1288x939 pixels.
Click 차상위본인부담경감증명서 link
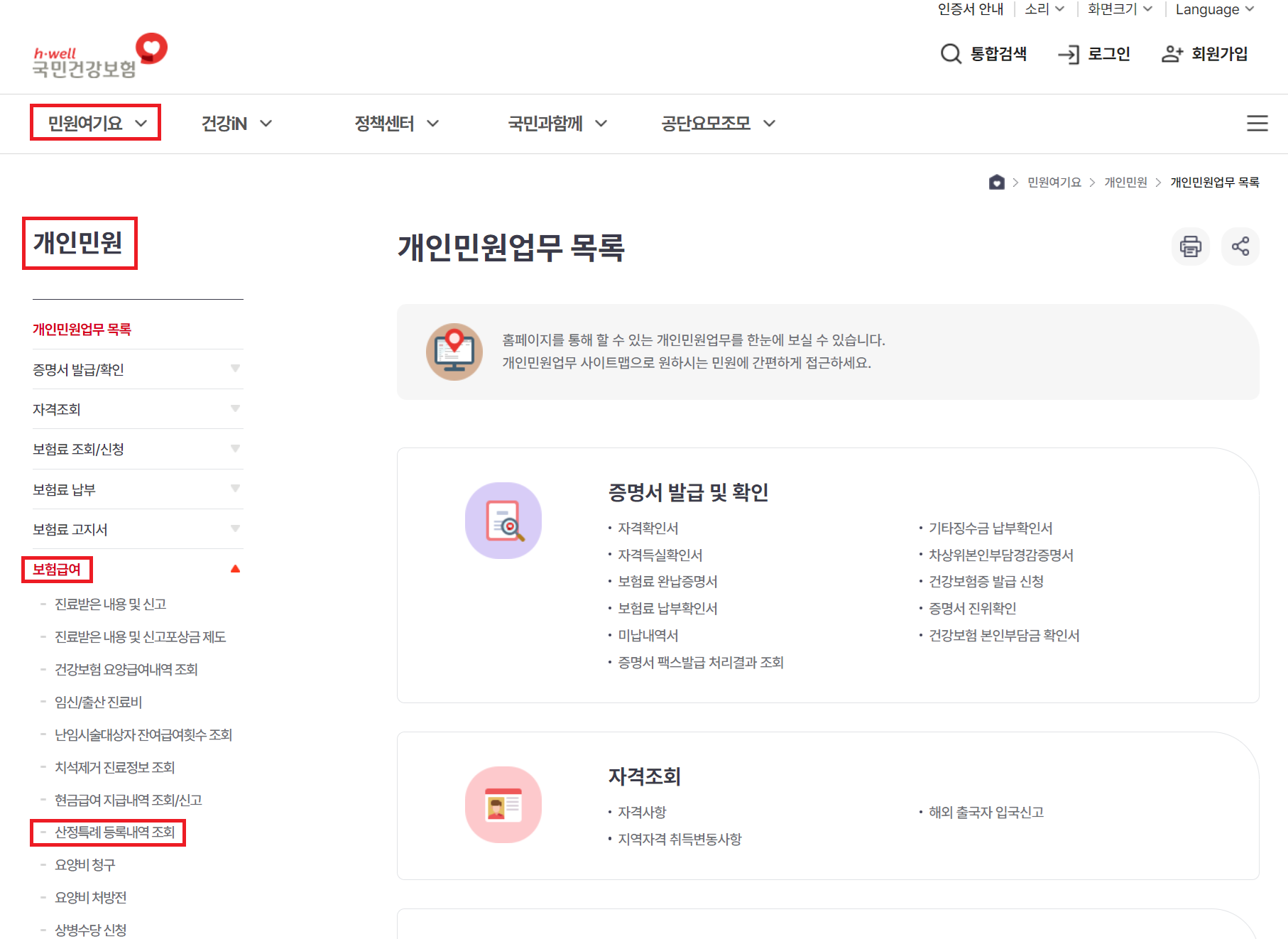coord(1001,555)
